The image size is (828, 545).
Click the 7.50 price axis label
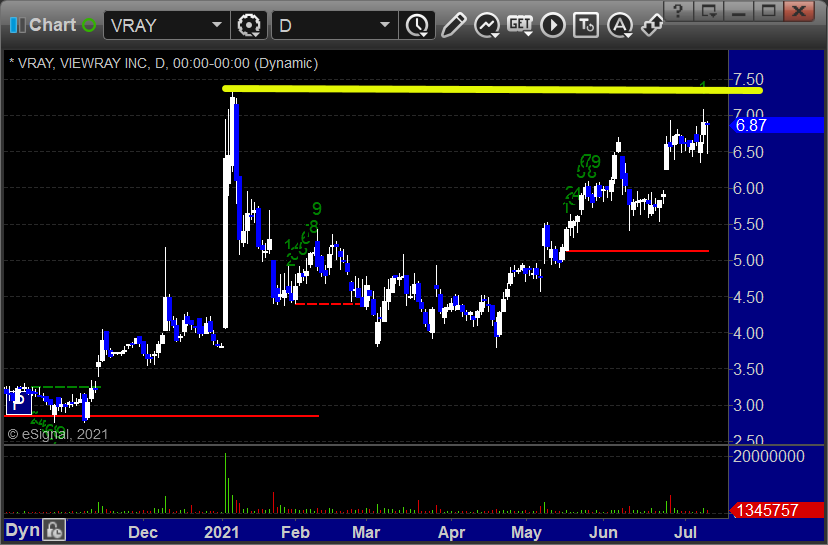(748, 80)
